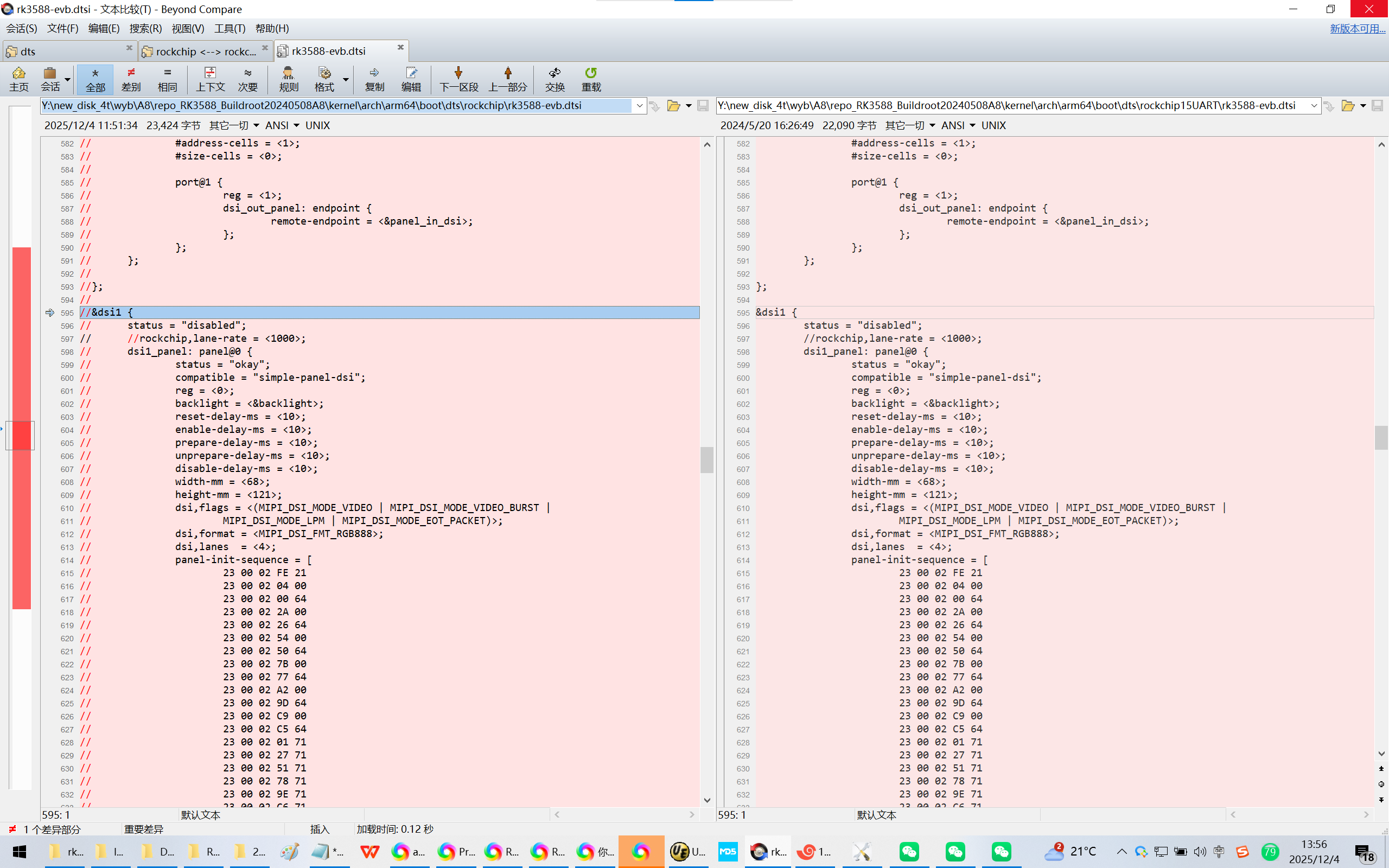The width and height of the screenshot is (1389, 868).
Task: Click the 规则 rules toolbar icon
Action: pyautogui.click(x=288, y=79)
